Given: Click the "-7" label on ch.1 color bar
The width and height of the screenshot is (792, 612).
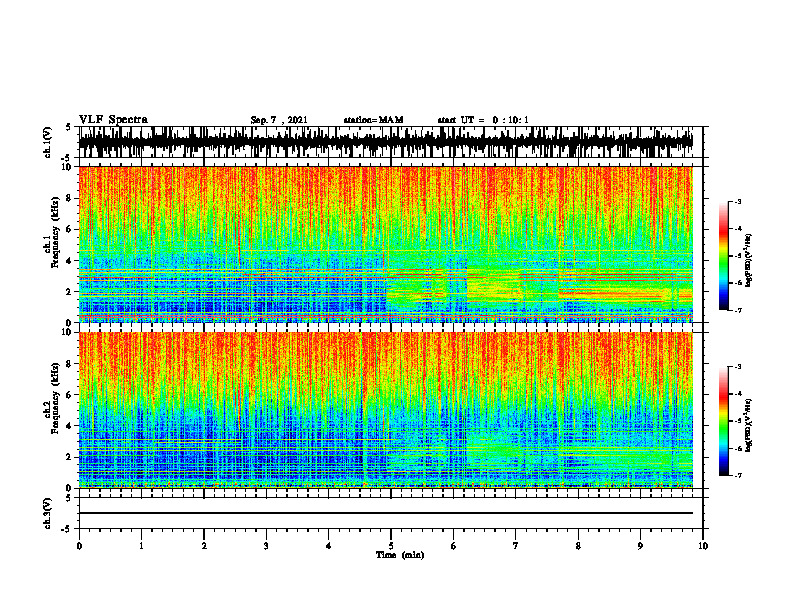Looking at the screenshot, I should coord(738,310).
